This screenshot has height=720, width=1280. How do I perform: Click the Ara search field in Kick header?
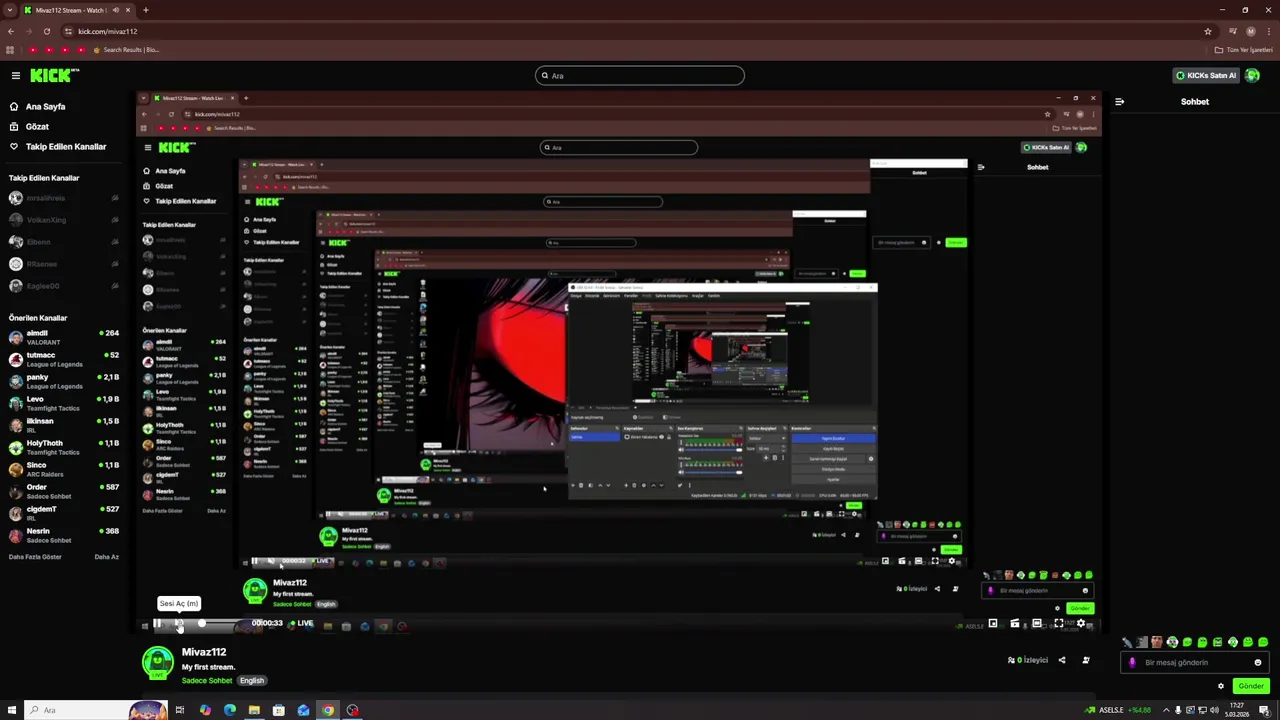click(640, 75)
